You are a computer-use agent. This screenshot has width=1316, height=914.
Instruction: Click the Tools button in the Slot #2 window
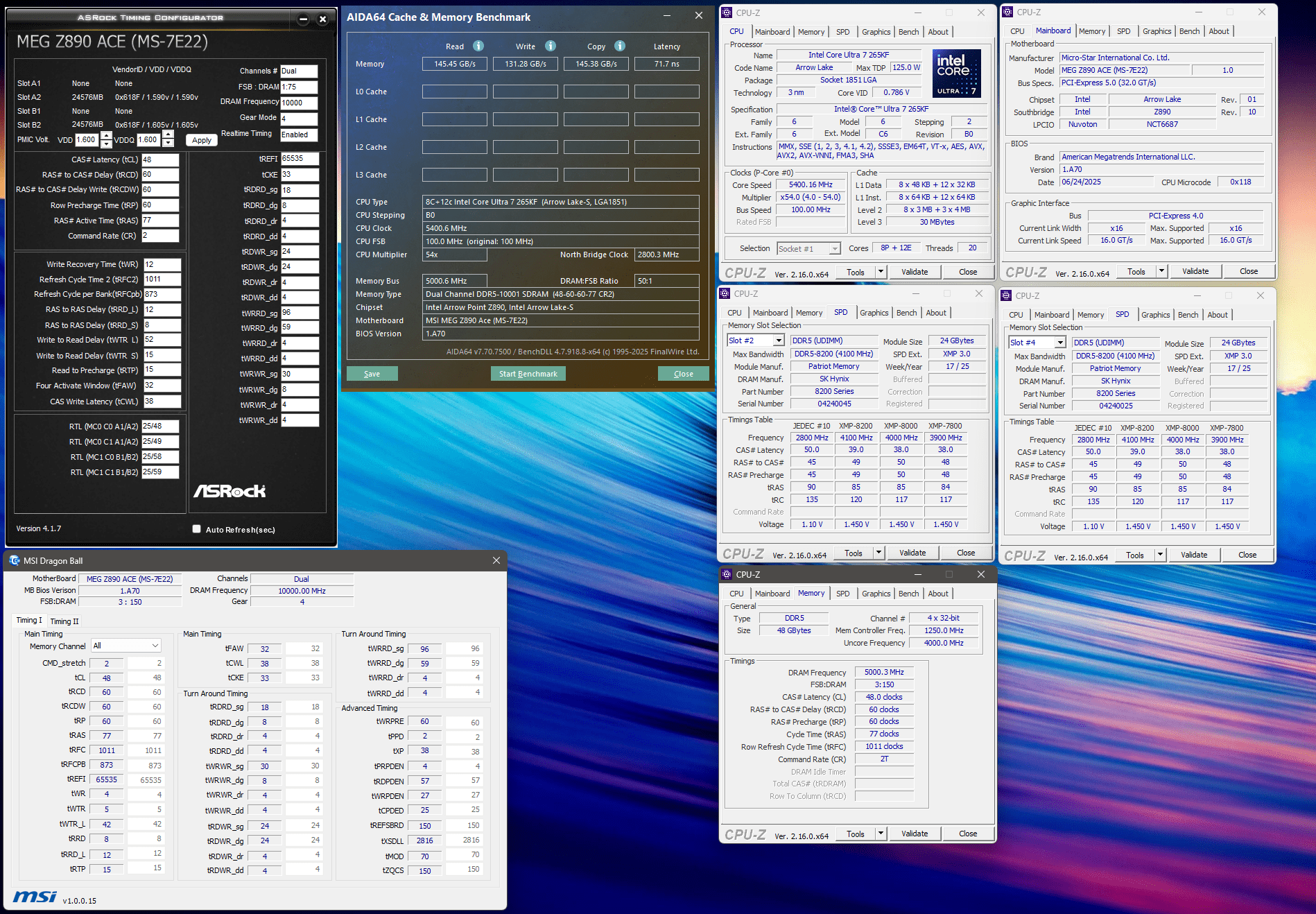tap(854, 553)
